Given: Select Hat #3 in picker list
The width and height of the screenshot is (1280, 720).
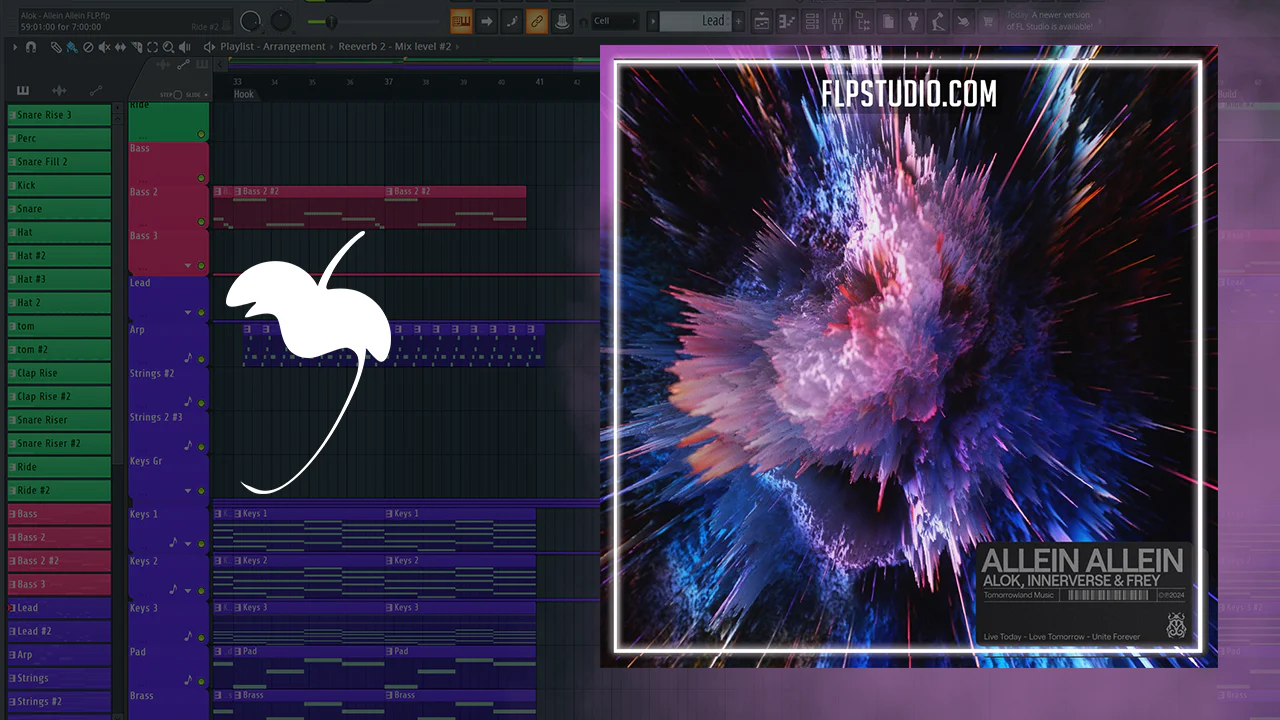Looking at the screenshot, I should click(x=59, y=279).
